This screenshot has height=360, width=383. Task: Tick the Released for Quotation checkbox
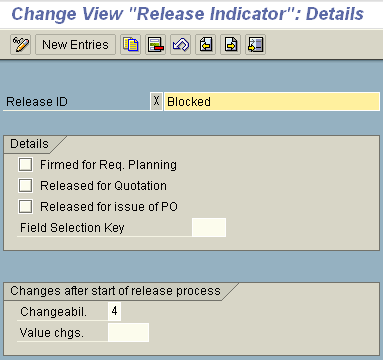[x=25, y=186]
